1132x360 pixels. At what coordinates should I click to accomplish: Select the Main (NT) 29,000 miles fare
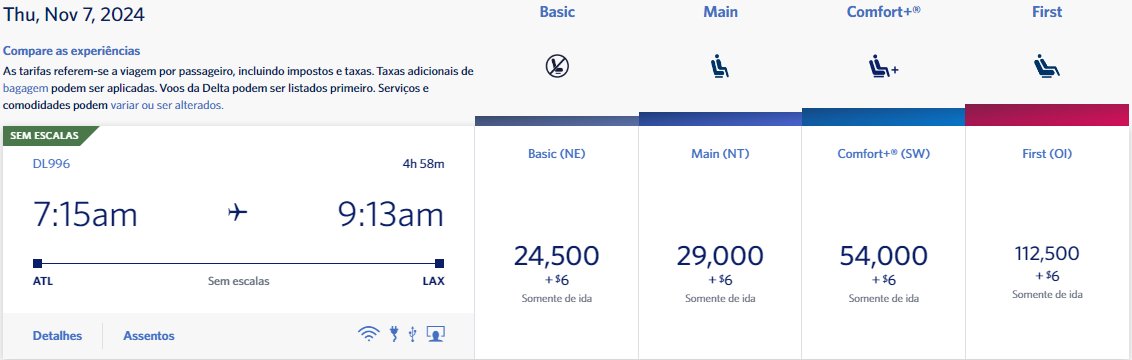pyautogui.click(x=720, y=242)
